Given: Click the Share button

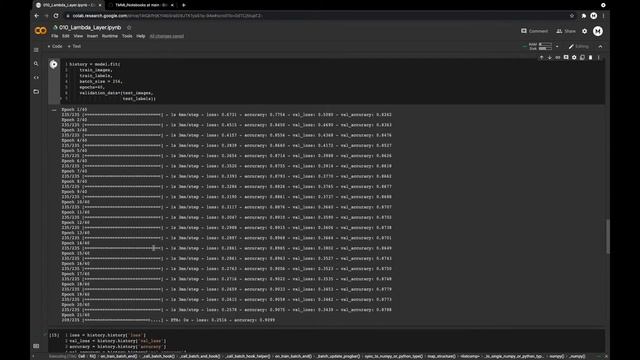Looking at the screenshot, I should (566, 31).
